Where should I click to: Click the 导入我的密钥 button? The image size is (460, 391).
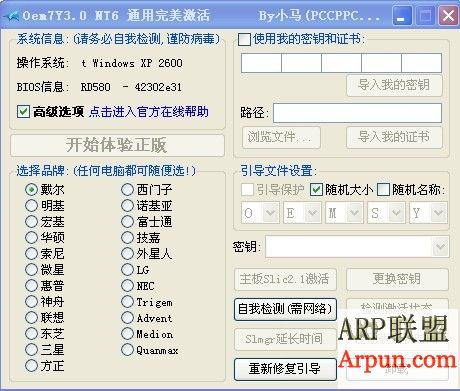click(394, 85)
